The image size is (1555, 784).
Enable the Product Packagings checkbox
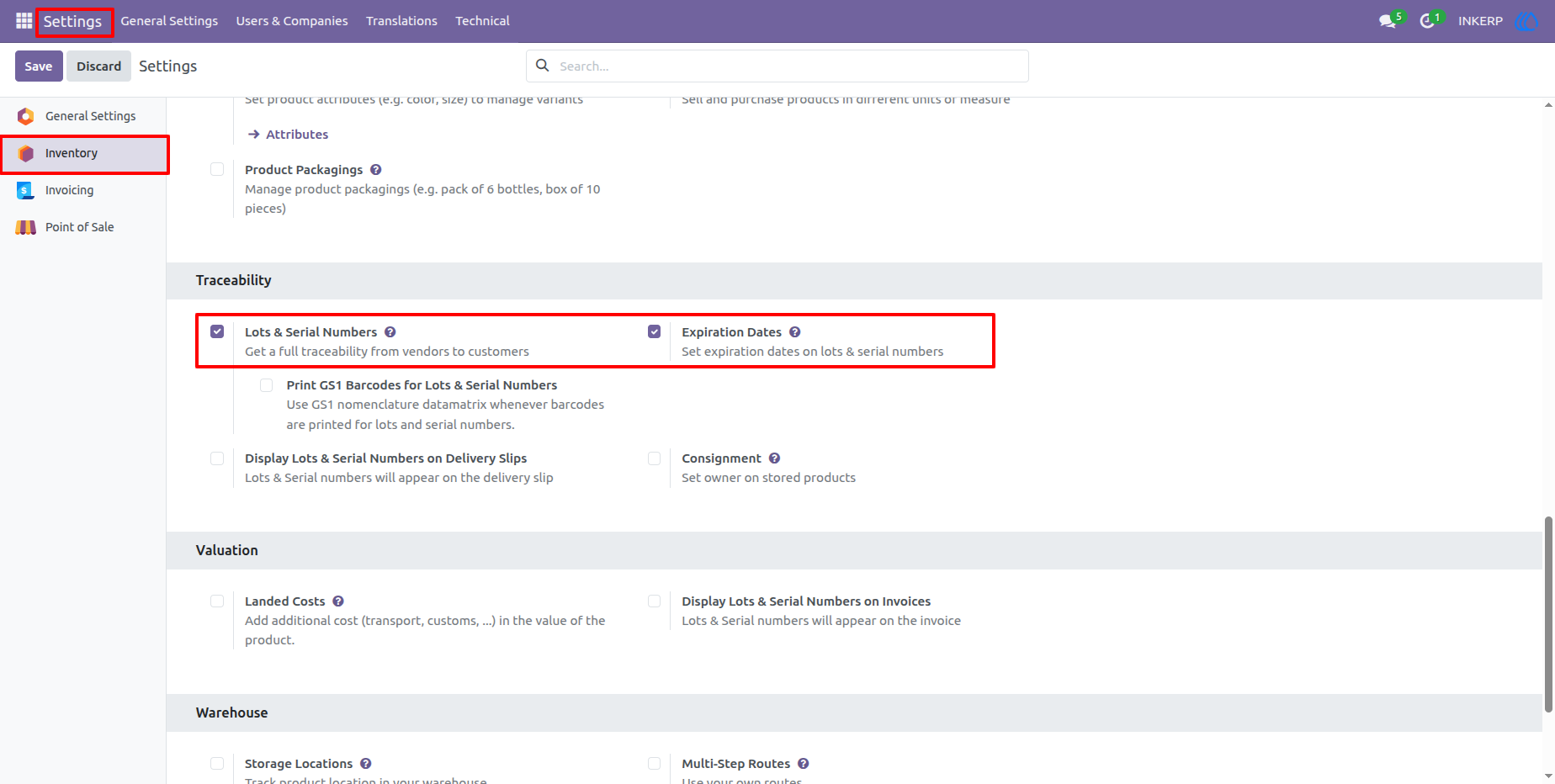click(217, 169)
